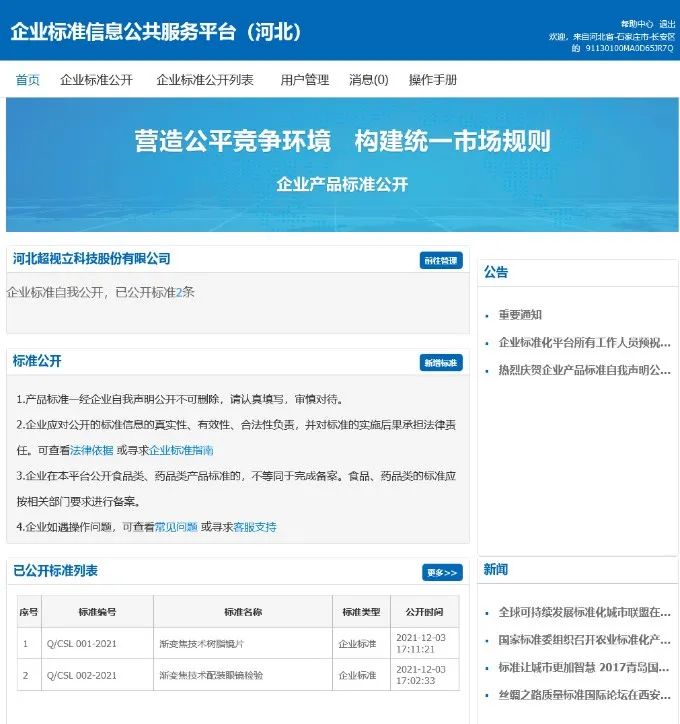The image size is (680, 724).
Task: Open news 标准让城市更加智慧 2017青岛国
Action: coord(584,667)
